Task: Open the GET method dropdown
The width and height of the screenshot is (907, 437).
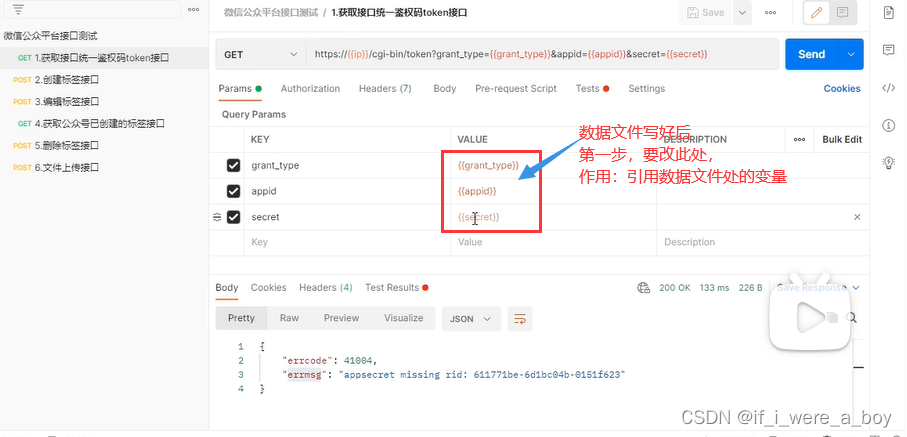Action: coord(260,54)
